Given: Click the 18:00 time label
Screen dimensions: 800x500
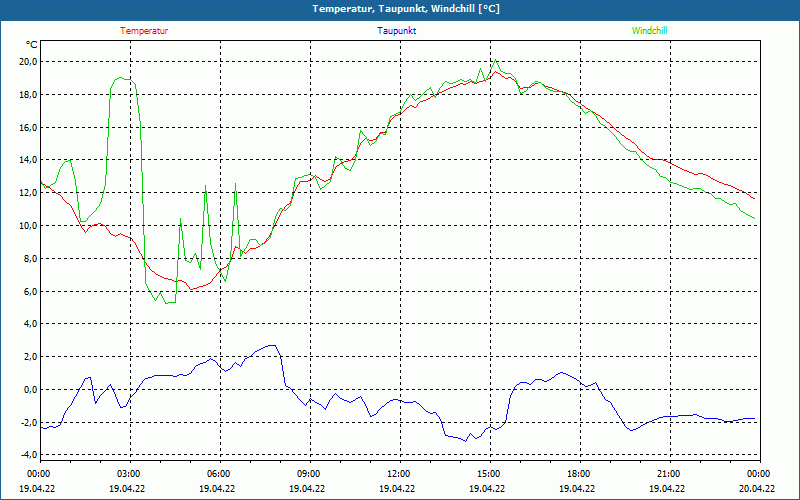Looking at the screenshot, I should pos(579,474).
